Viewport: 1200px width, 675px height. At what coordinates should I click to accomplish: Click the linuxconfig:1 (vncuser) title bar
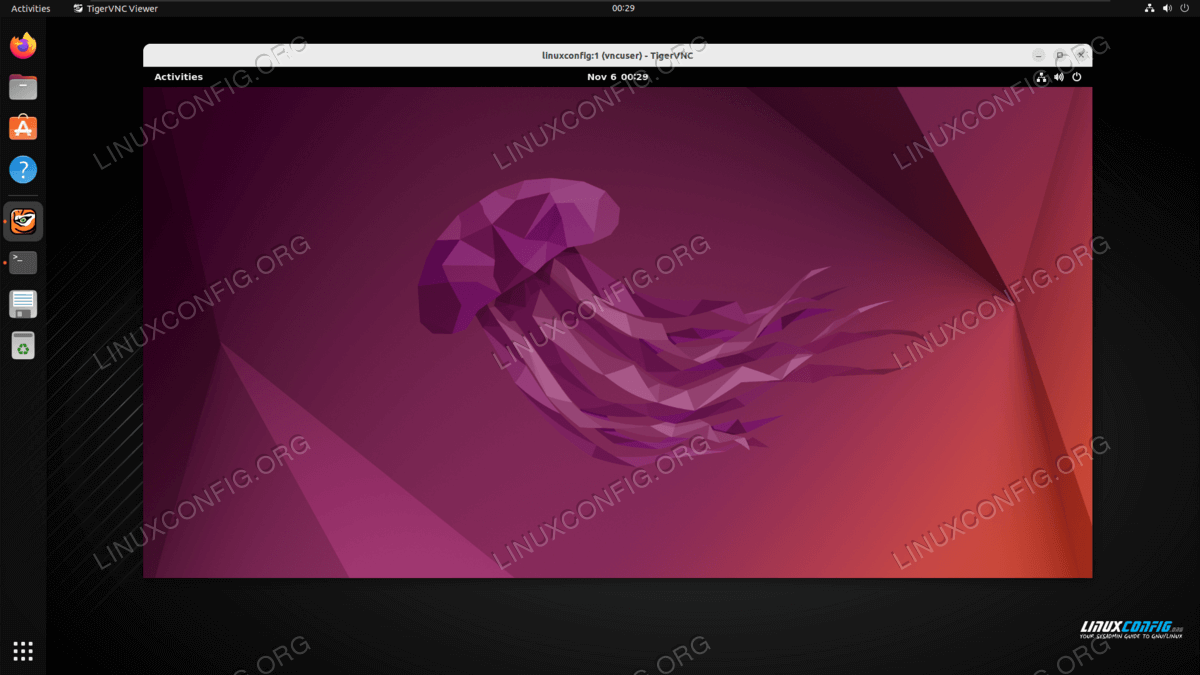617,55
